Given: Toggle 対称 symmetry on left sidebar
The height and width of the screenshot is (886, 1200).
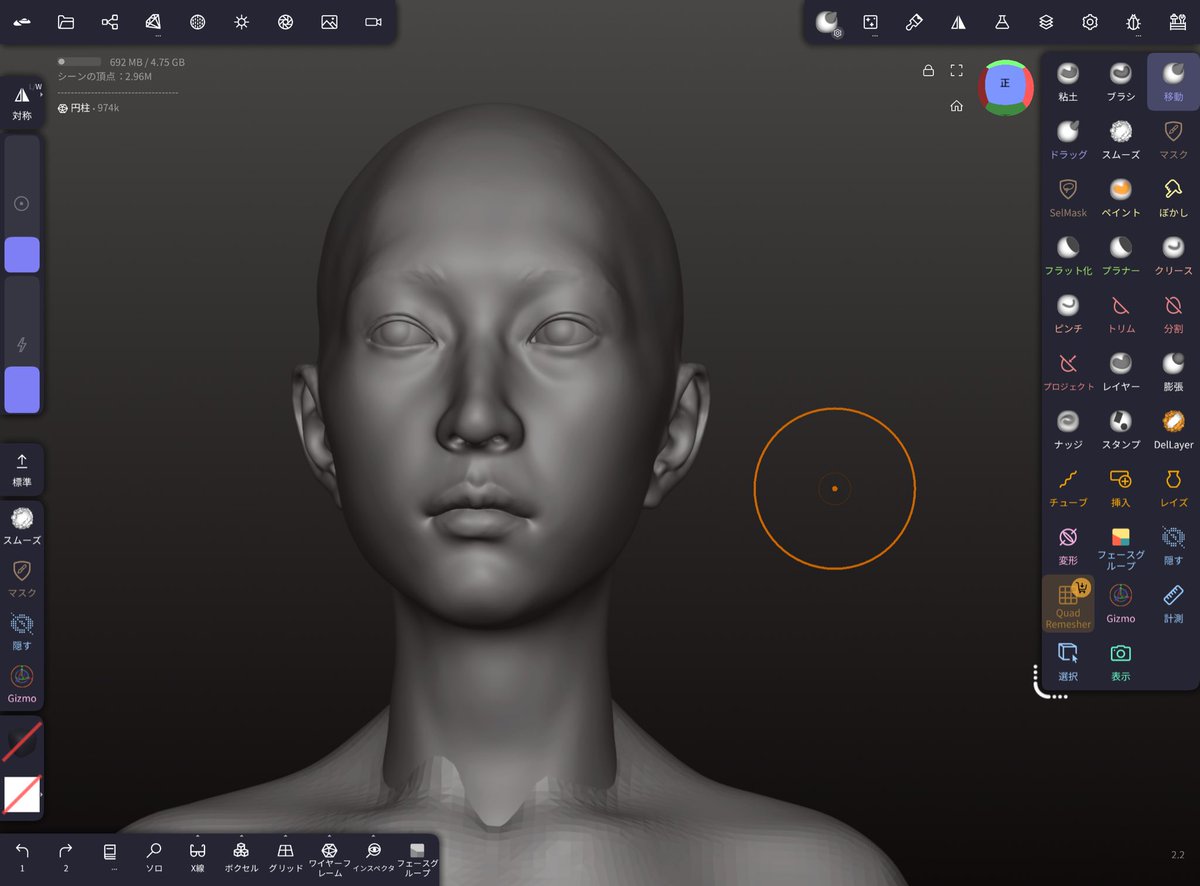Looking at the screenshot, I should [22, 103].
